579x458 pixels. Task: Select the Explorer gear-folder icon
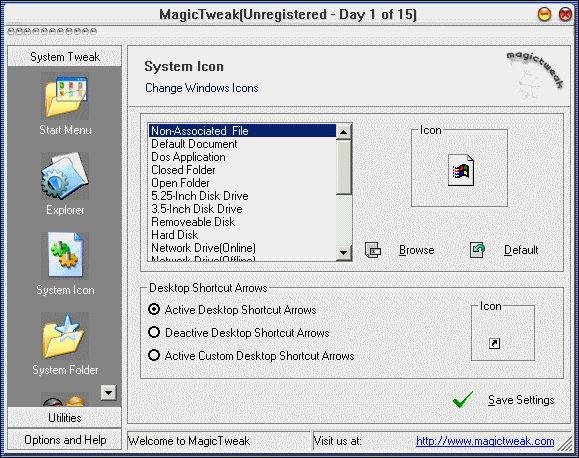pos(65,176)
